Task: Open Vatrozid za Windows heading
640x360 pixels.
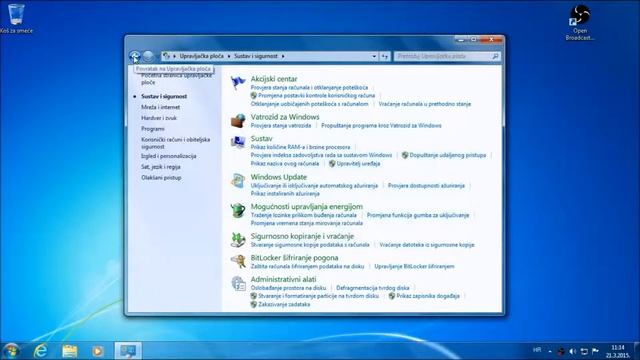Action: tap(285, 117)
